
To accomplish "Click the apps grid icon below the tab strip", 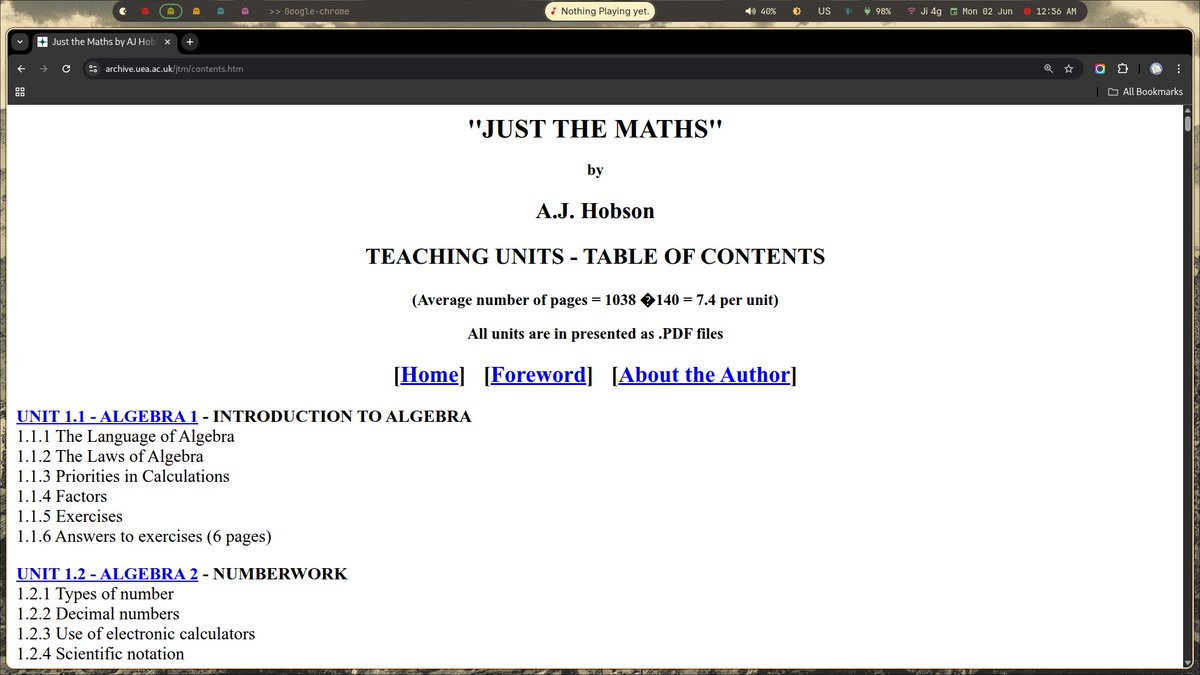I will (x=19, y=91).
